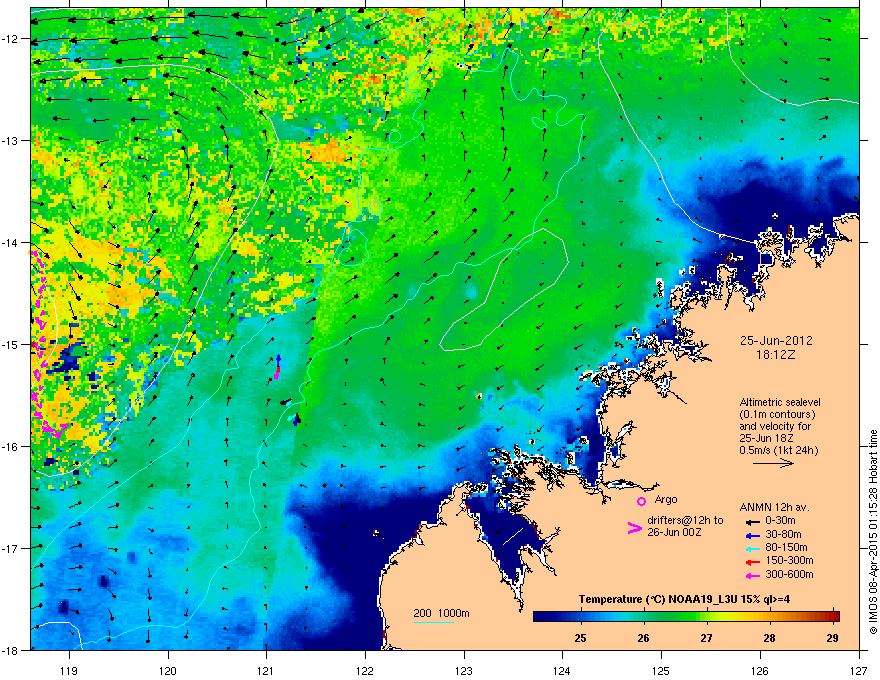880x680 pixels.
Task: Click the latitude axis label -12
Action: click(10, 39)
